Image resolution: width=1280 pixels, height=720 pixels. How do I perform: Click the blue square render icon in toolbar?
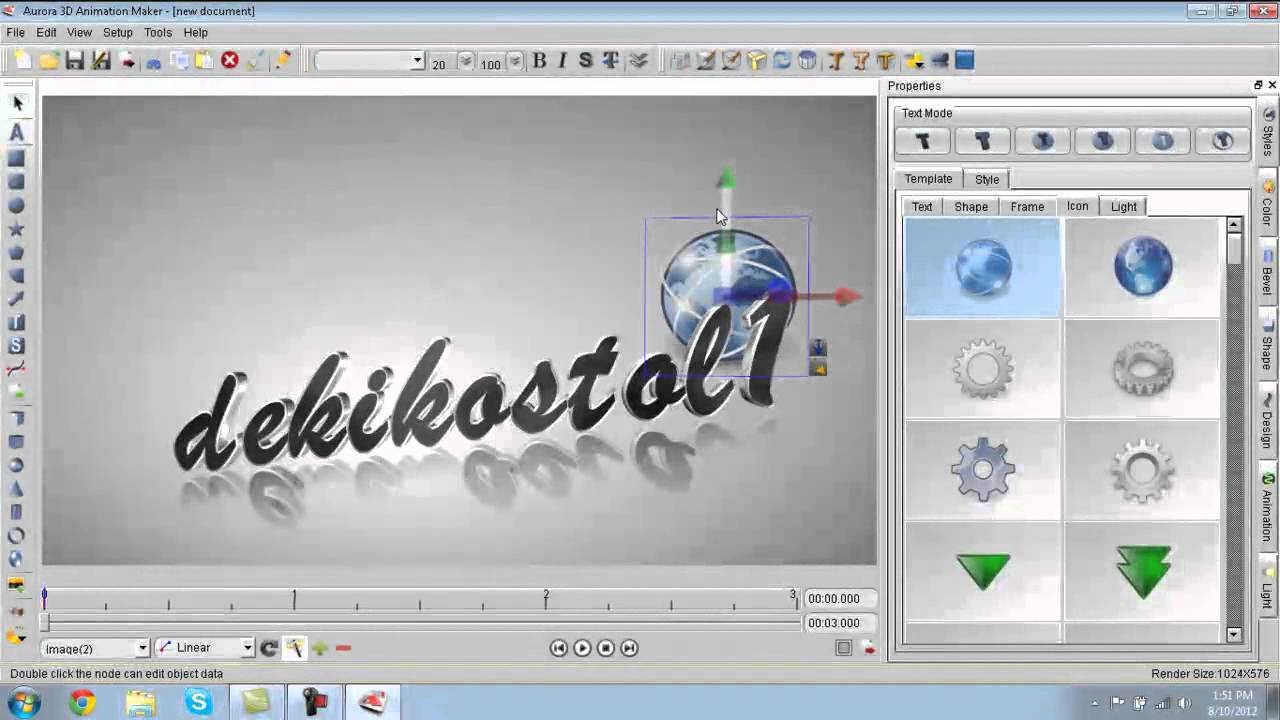(964, 61)
